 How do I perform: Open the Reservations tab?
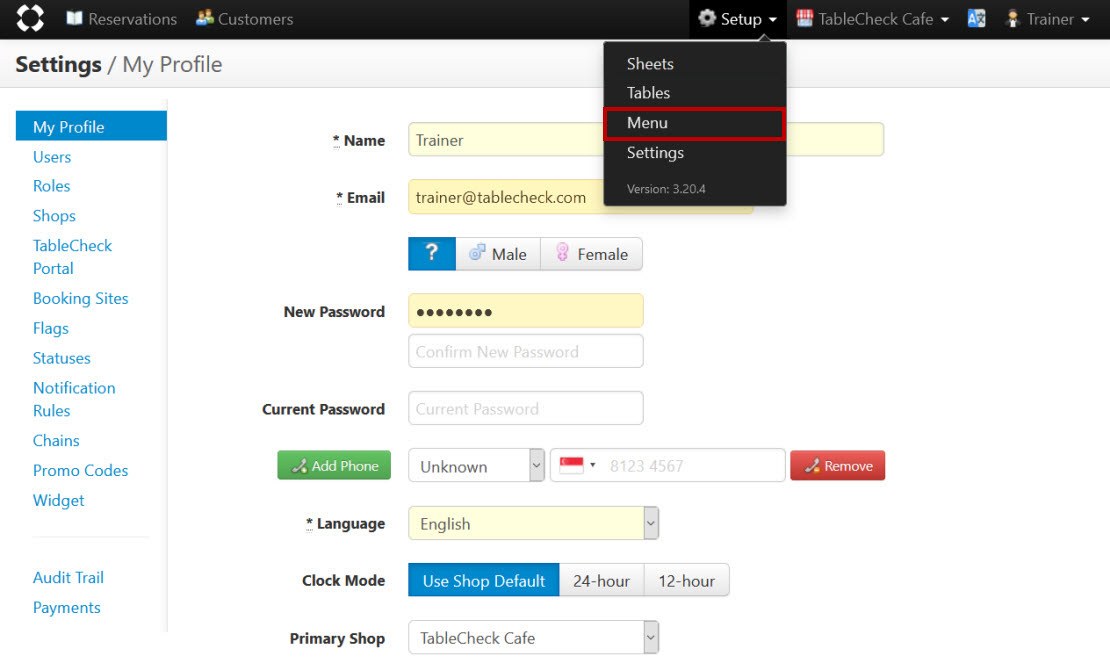pos(122,19)
